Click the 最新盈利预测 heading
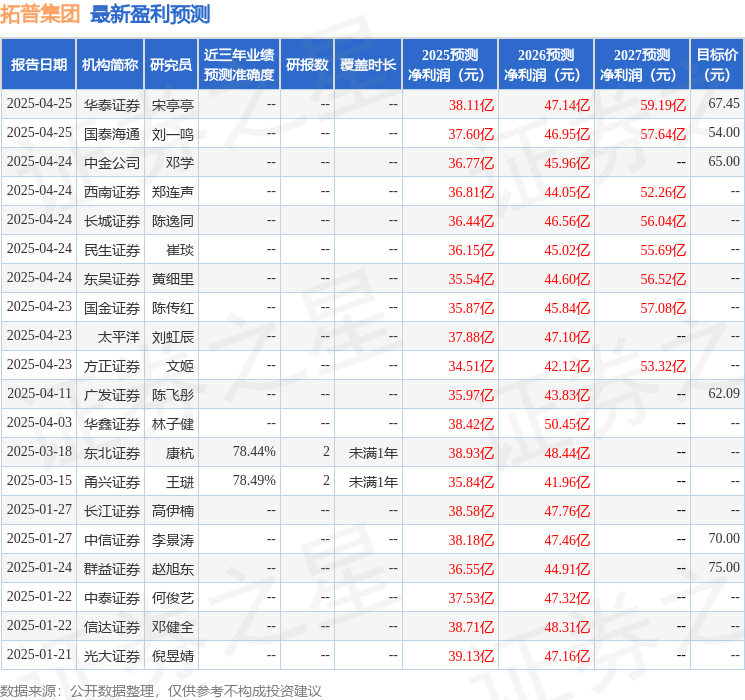 tap(150, 14)
